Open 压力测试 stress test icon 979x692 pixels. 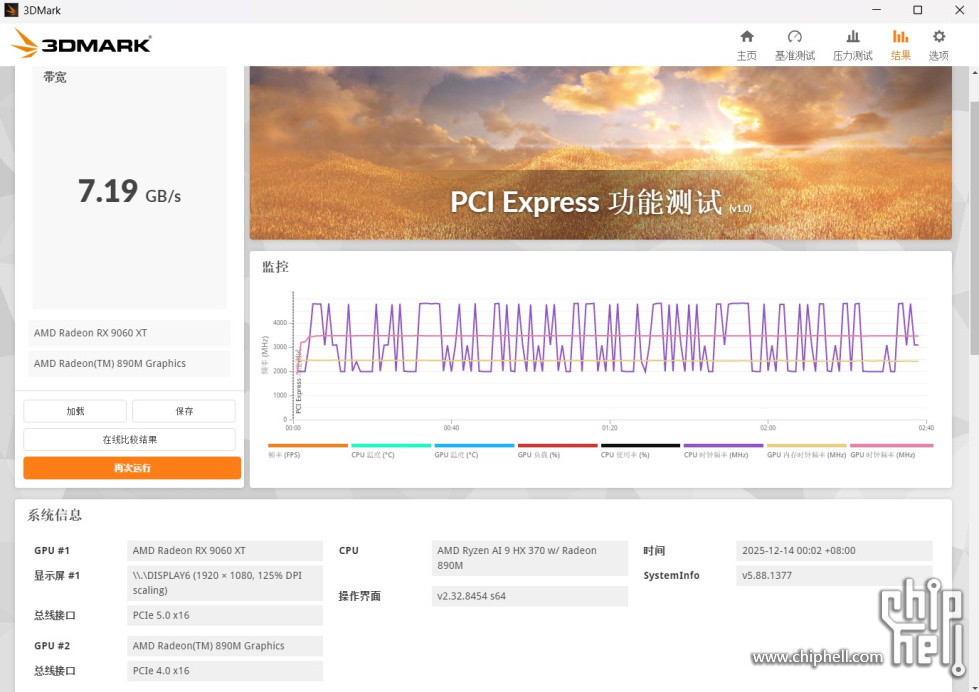(852, 37)
